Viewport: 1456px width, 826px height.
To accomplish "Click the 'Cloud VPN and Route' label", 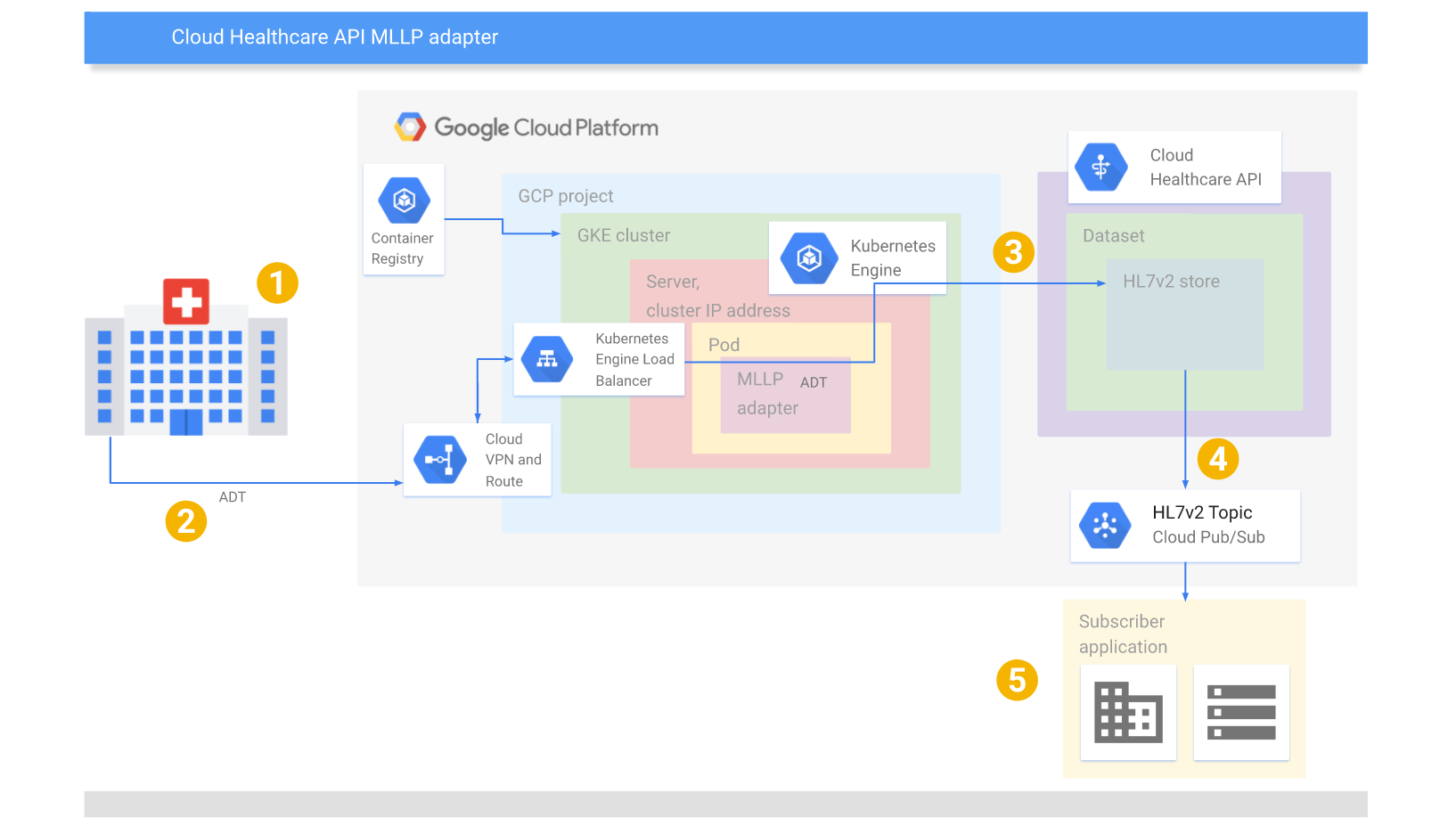I will click(x=513, y=460).
